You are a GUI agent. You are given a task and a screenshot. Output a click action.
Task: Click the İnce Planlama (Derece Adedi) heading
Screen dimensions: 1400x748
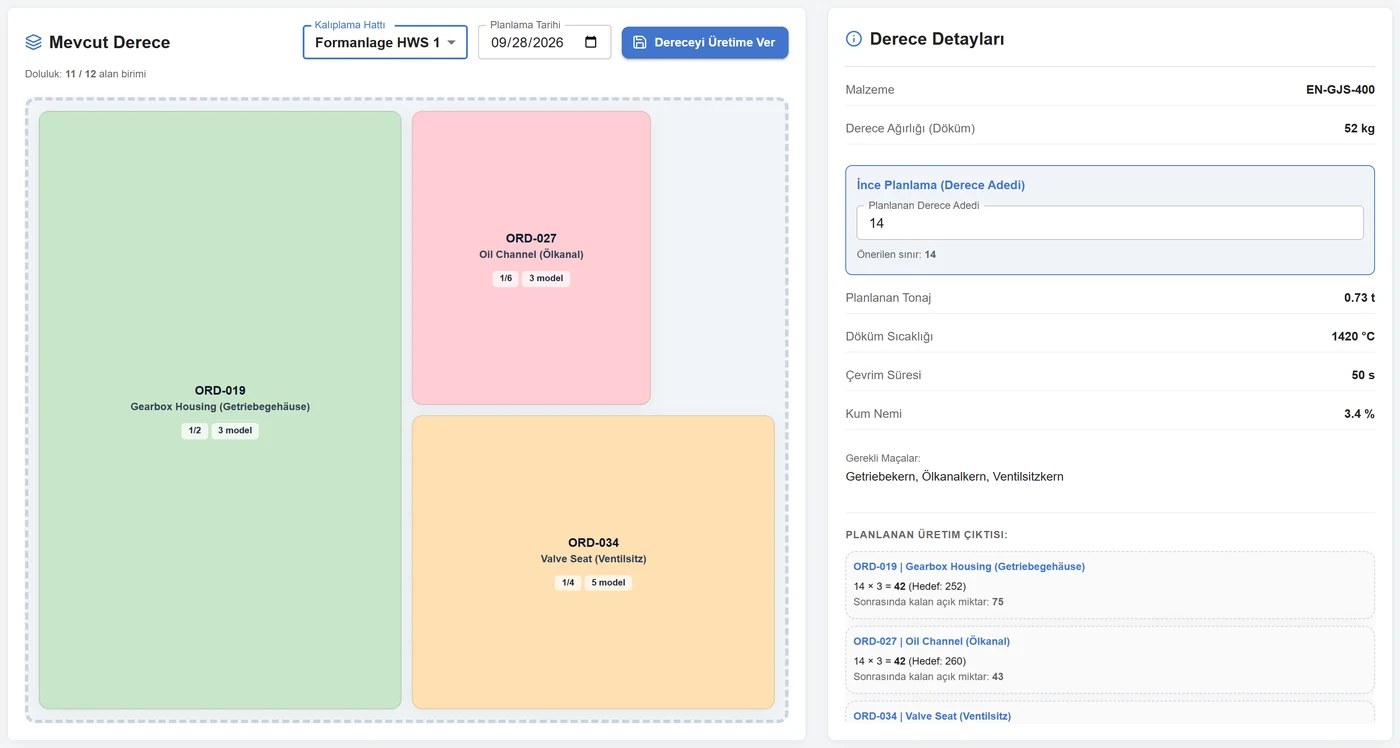(x=940, y=185)
